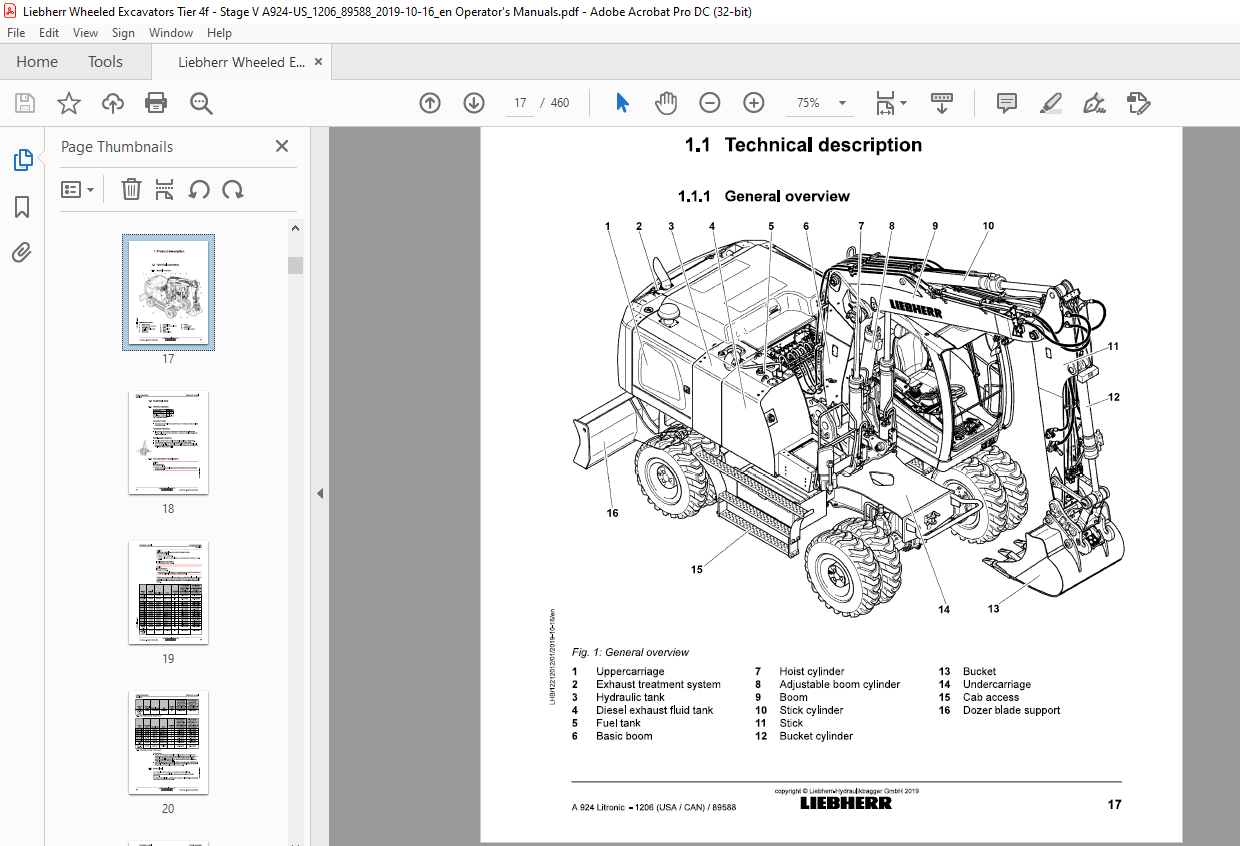The width and height of the screenshot is (1240, 846).
Task: Close the Liebherr document tab
Action: [318, 62]
